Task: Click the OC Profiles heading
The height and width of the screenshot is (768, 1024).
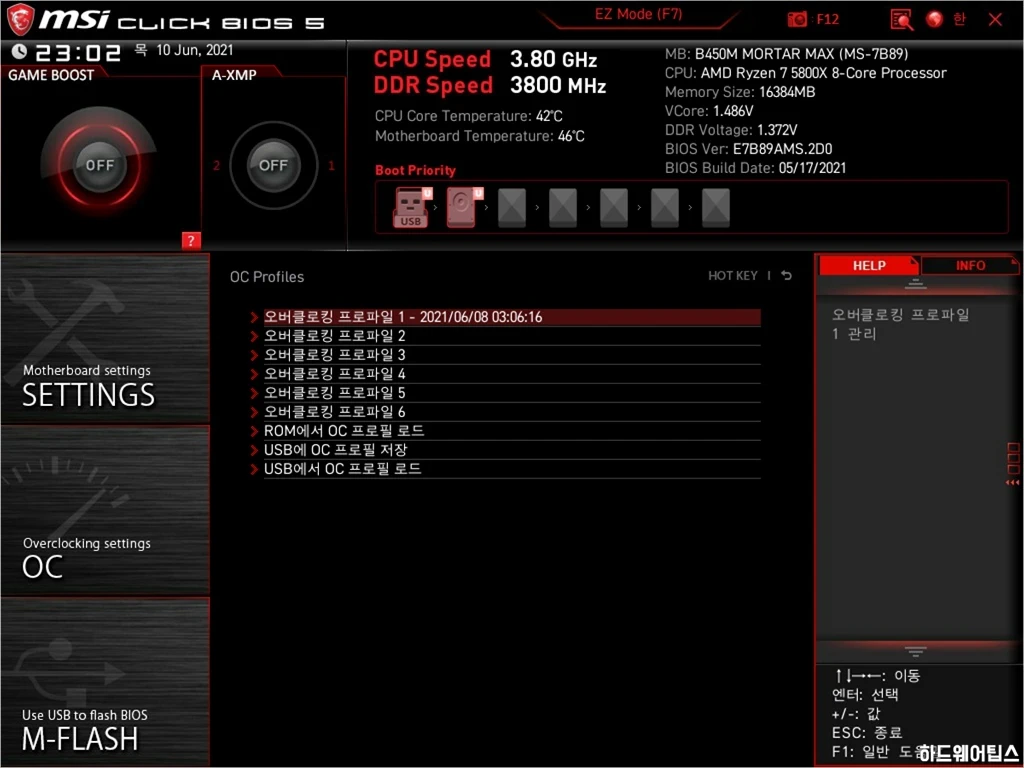Action: tap(266, 277)
